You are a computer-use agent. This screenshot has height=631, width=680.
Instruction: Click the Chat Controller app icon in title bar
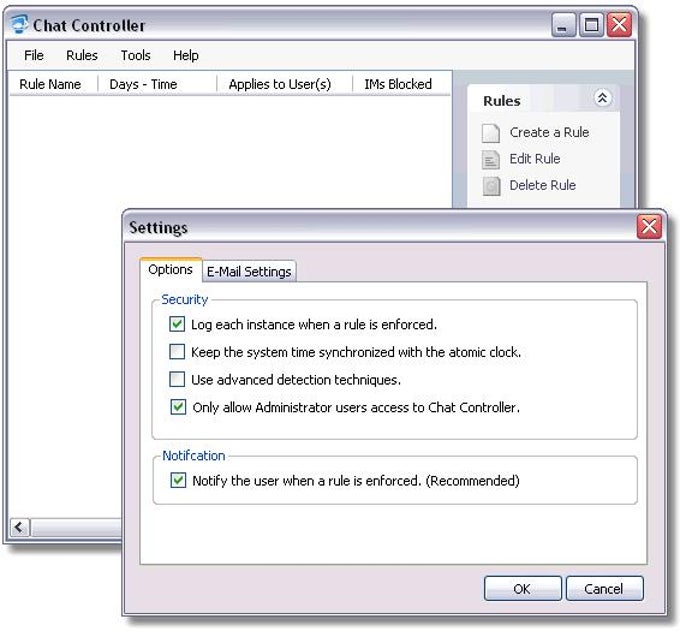coord(20,24)
